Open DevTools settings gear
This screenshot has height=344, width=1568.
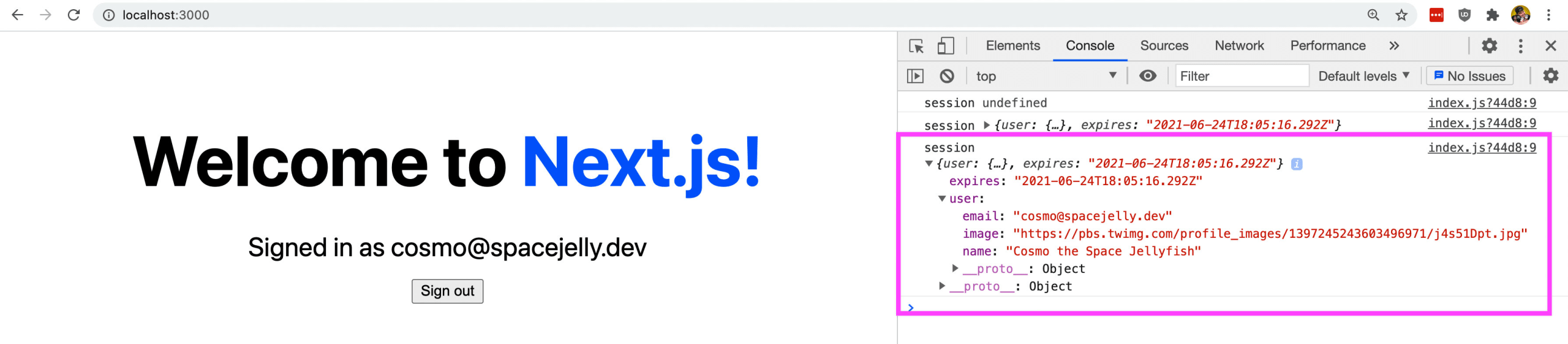click(1490, 46)
